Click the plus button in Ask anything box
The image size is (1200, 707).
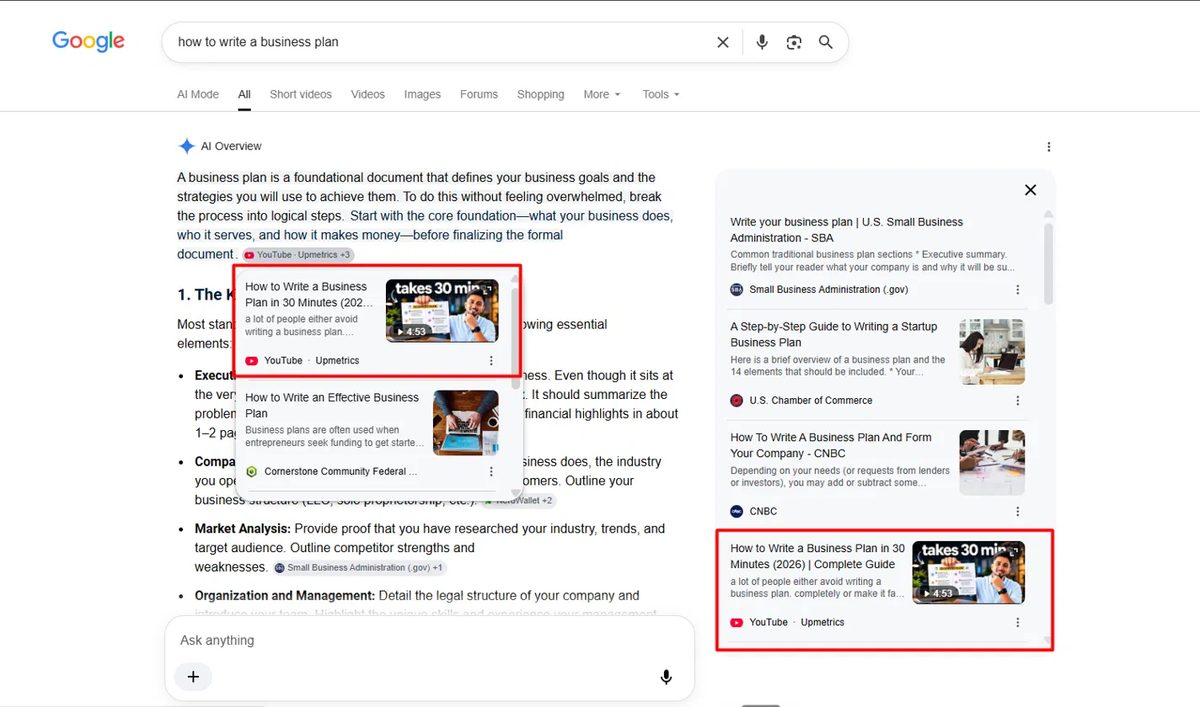[193, 677]
